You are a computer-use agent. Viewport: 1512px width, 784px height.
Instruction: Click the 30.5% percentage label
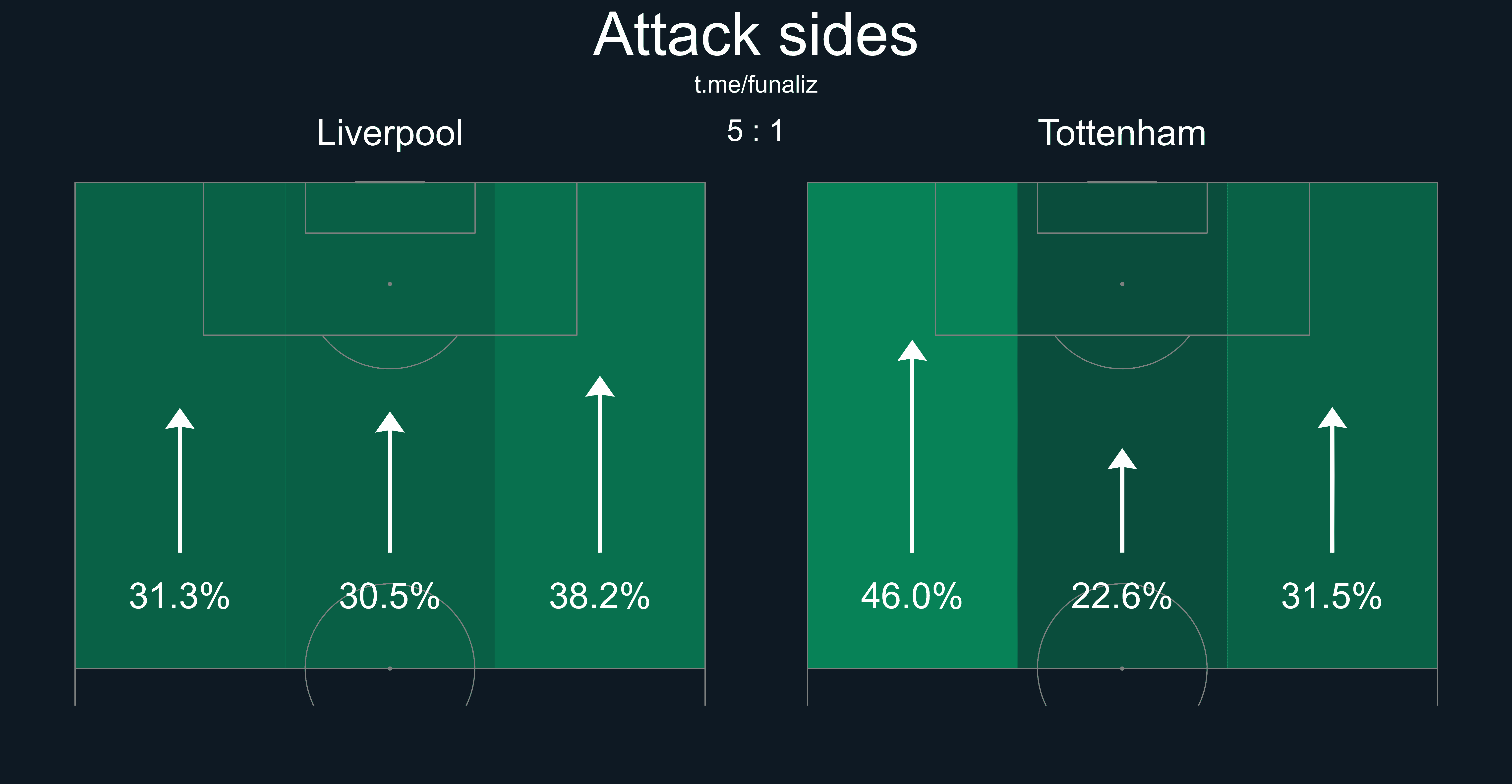tap(390, 596)
